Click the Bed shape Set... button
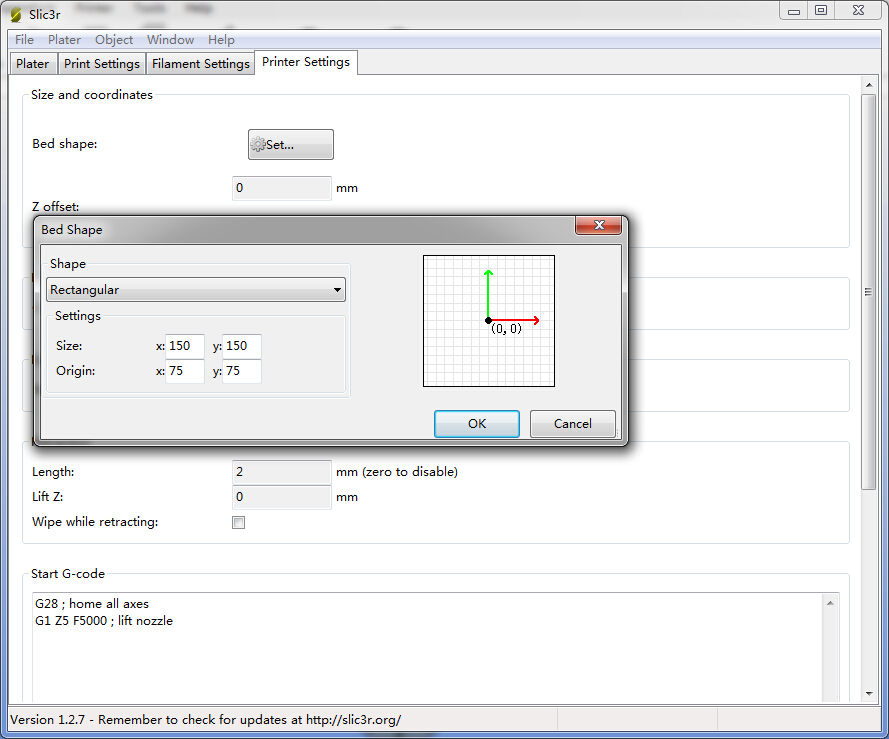The height and width of the screenshot is (739, 889). pos(291,145)
